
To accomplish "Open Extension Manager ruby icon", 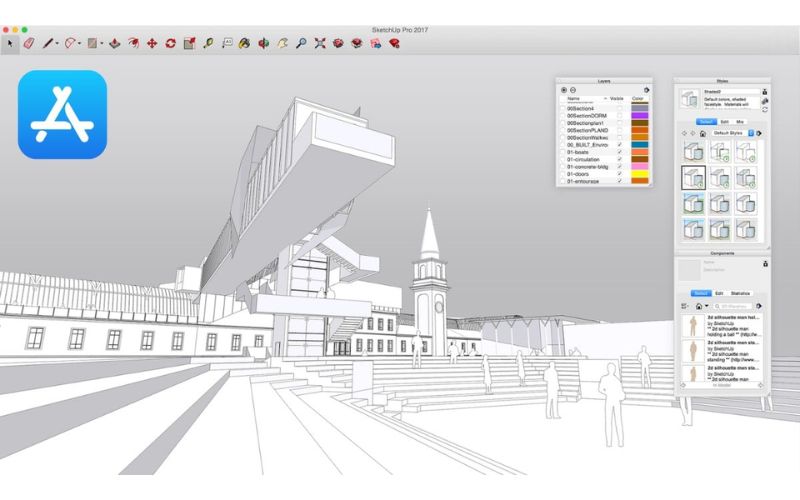I will pyautogui.click(x=394, y=44).
